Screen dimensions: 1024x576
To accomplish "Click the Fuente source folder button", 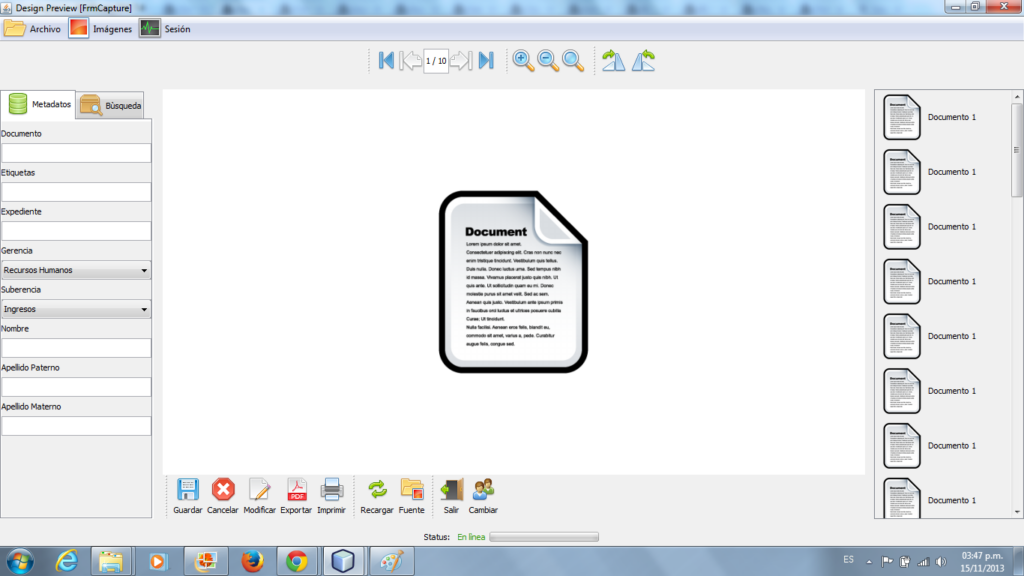I will [x=411, y=490].
